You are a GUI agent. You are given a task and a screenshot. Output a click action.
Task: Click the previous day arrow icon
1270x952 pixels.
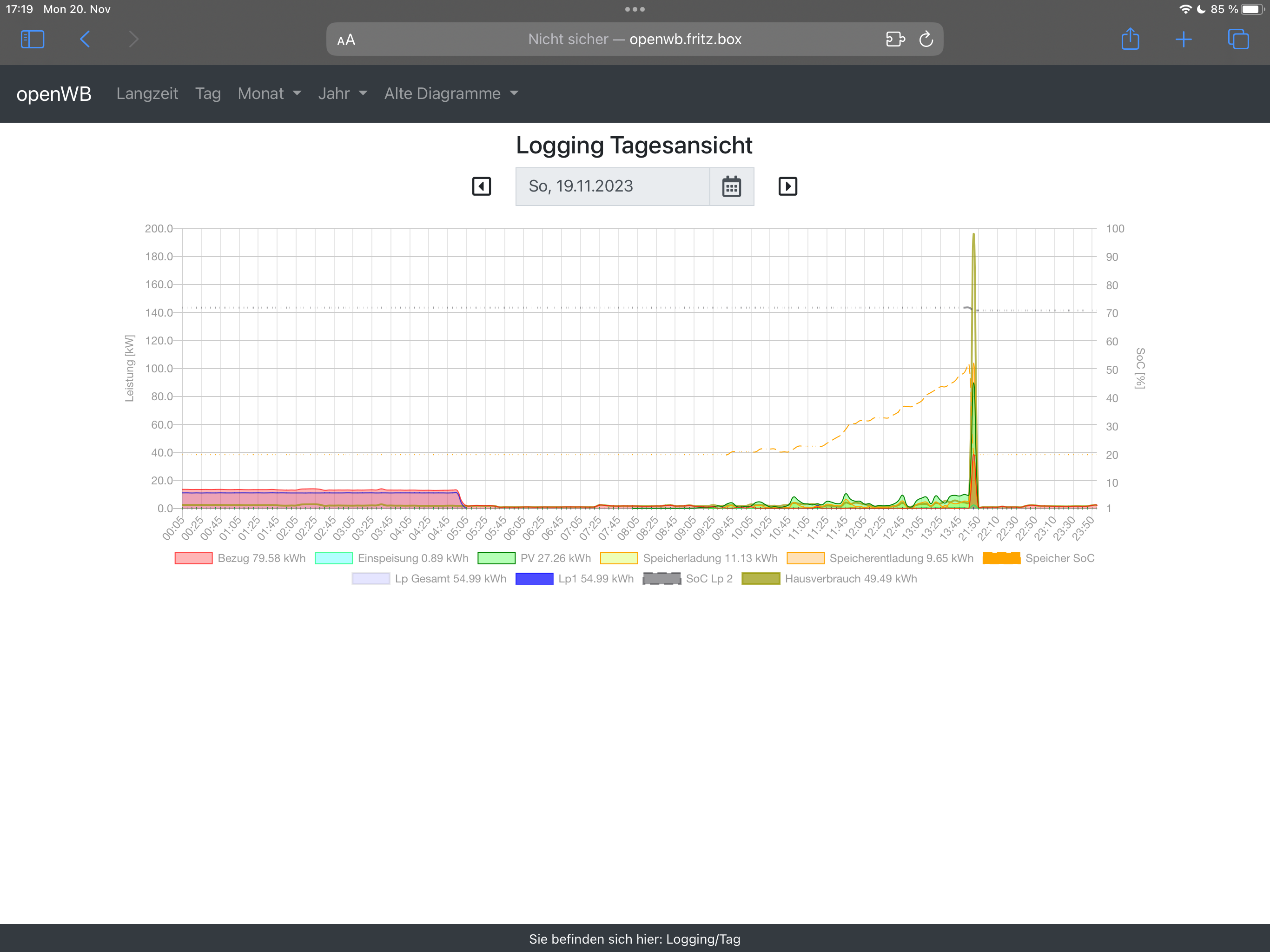point(481,186)
